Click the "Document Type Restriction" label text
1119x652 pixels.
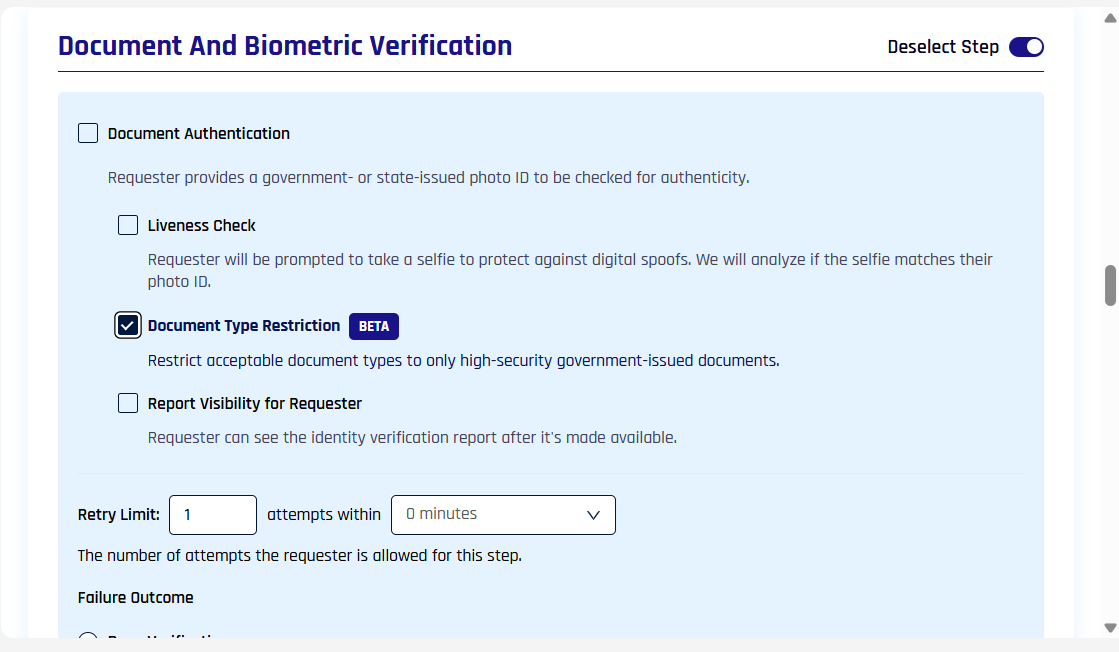[x=244, y=326]
